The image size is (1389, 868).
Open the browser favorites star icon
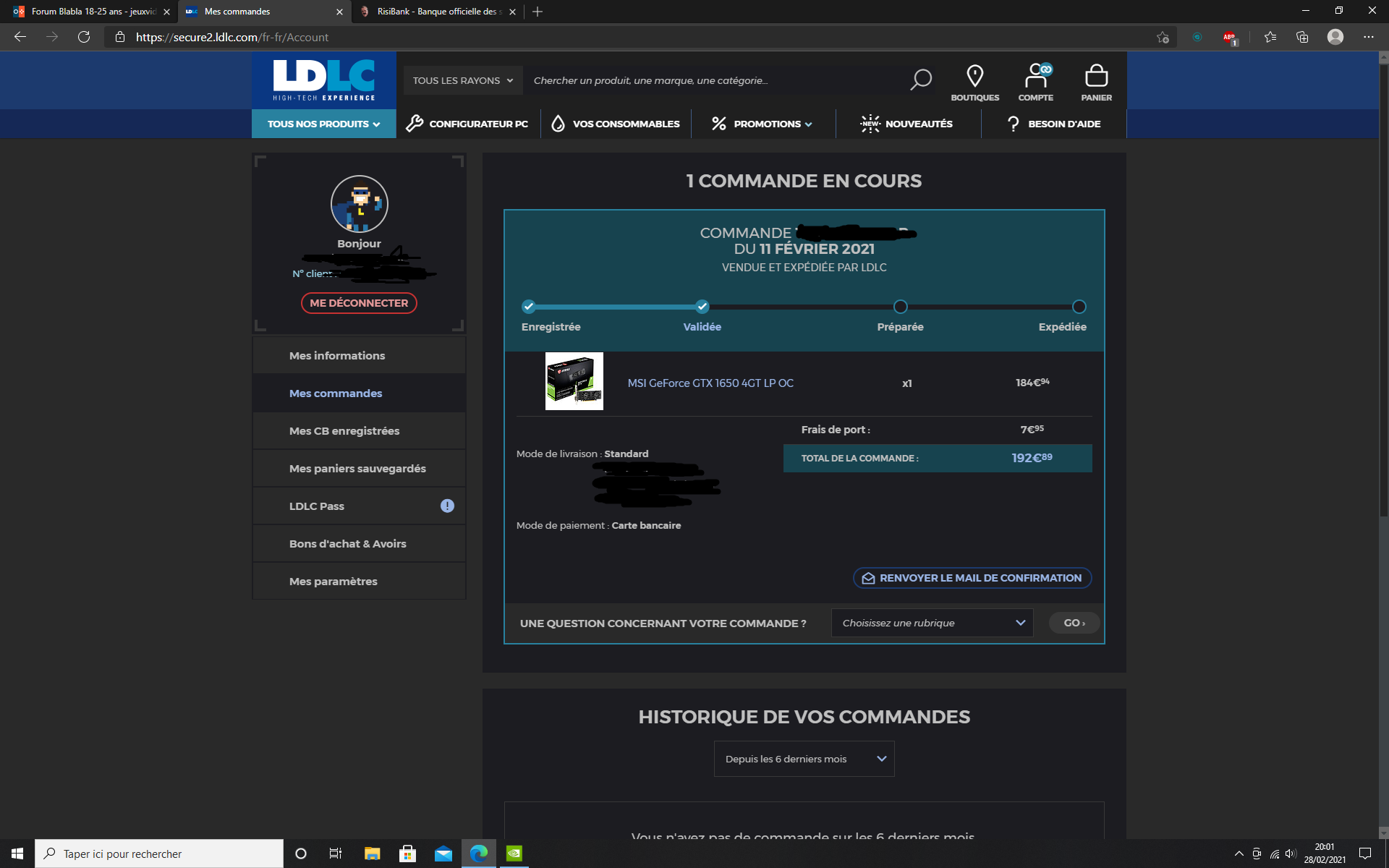1270,37
